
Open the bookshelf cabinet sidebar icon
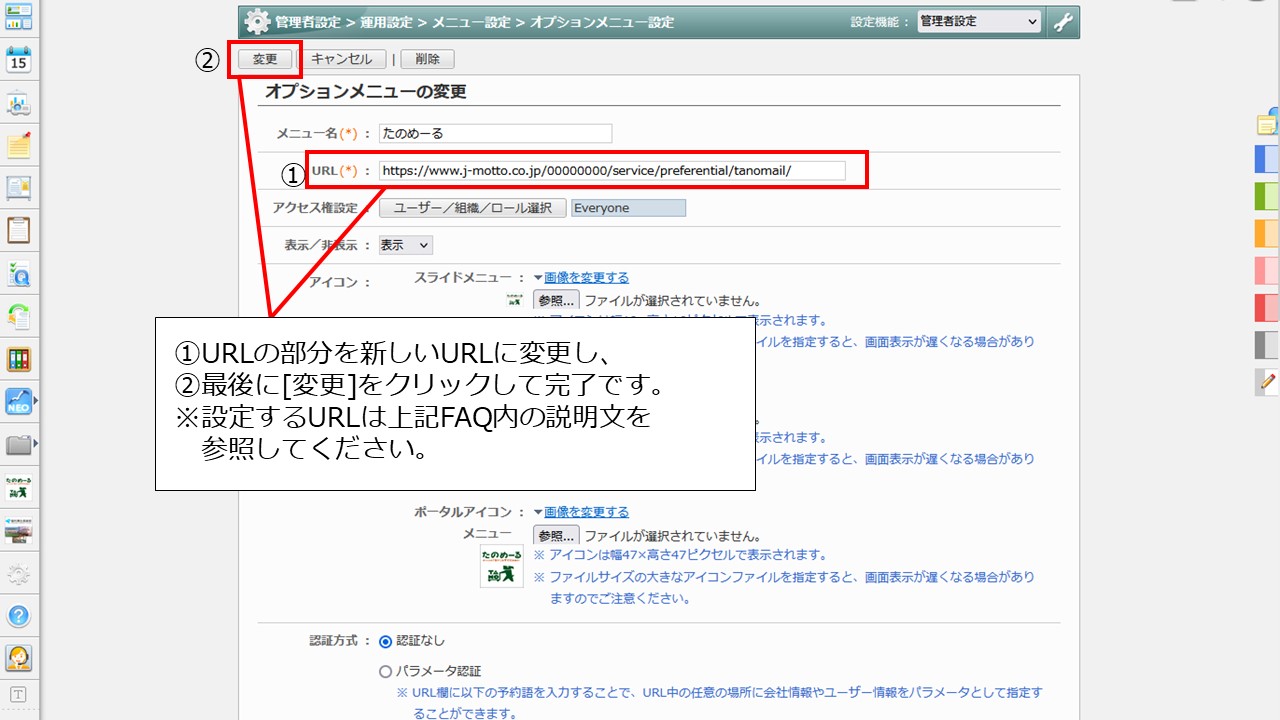[x=18, y=359]
